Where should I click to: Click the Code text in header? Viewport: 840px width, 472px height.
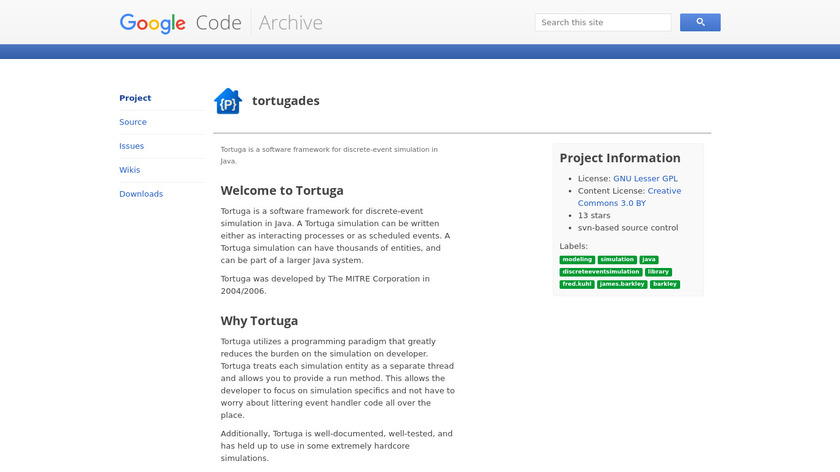[x=219, y=23]
